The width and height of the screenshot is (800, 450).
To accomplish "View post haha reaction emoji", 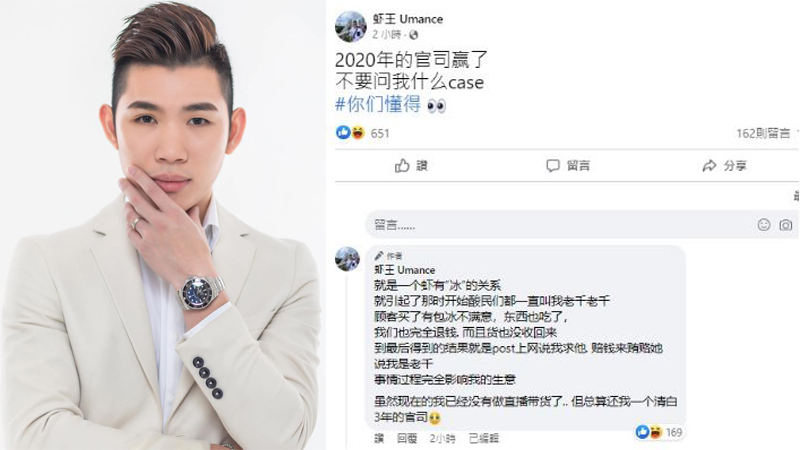I will coord(358,133).
